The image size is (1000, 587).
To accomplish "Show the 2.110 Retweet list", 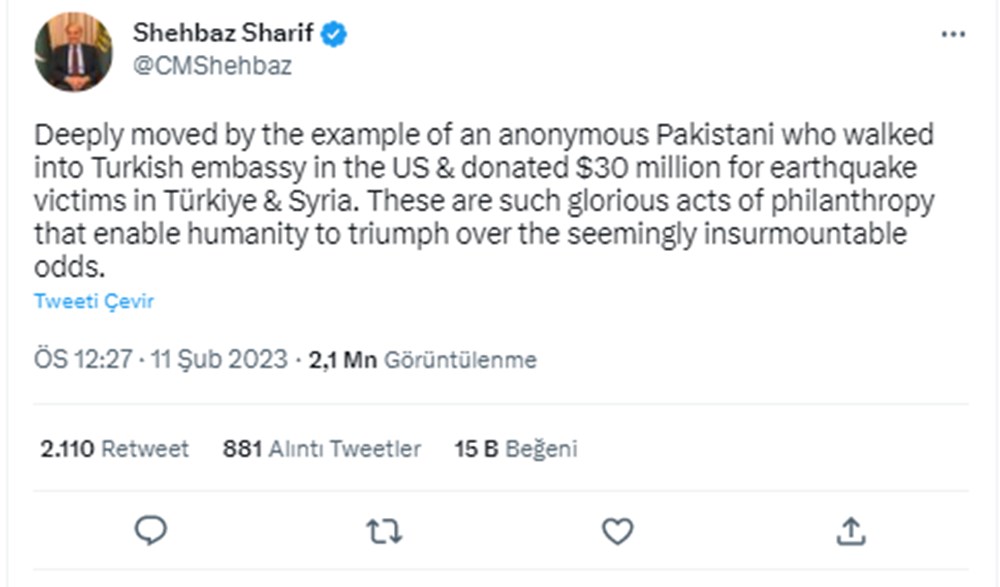I will pyautogui.click(x=114, y=449).
